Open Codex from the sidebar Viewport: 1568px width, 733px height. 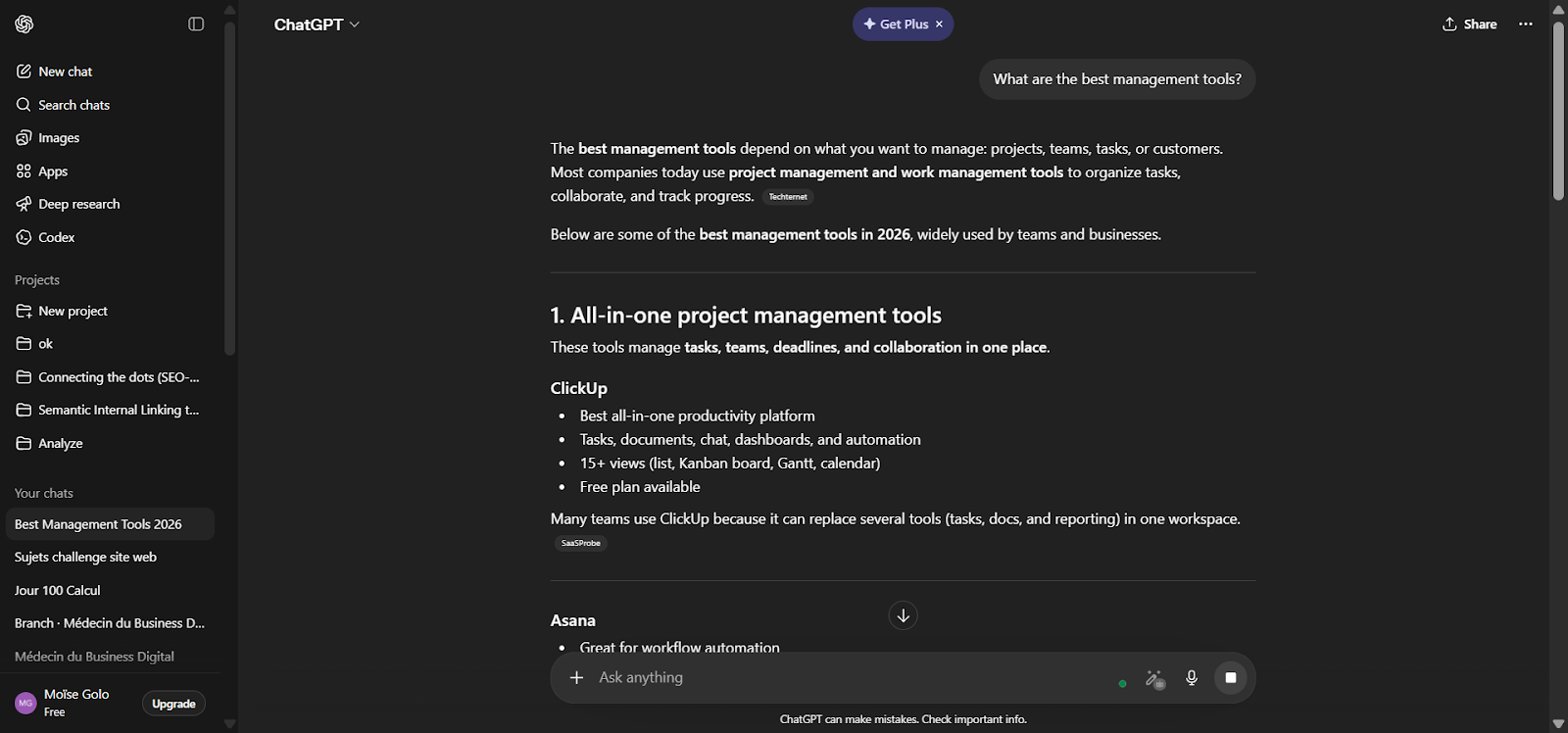pyautogui.click(x=56, y=237)
